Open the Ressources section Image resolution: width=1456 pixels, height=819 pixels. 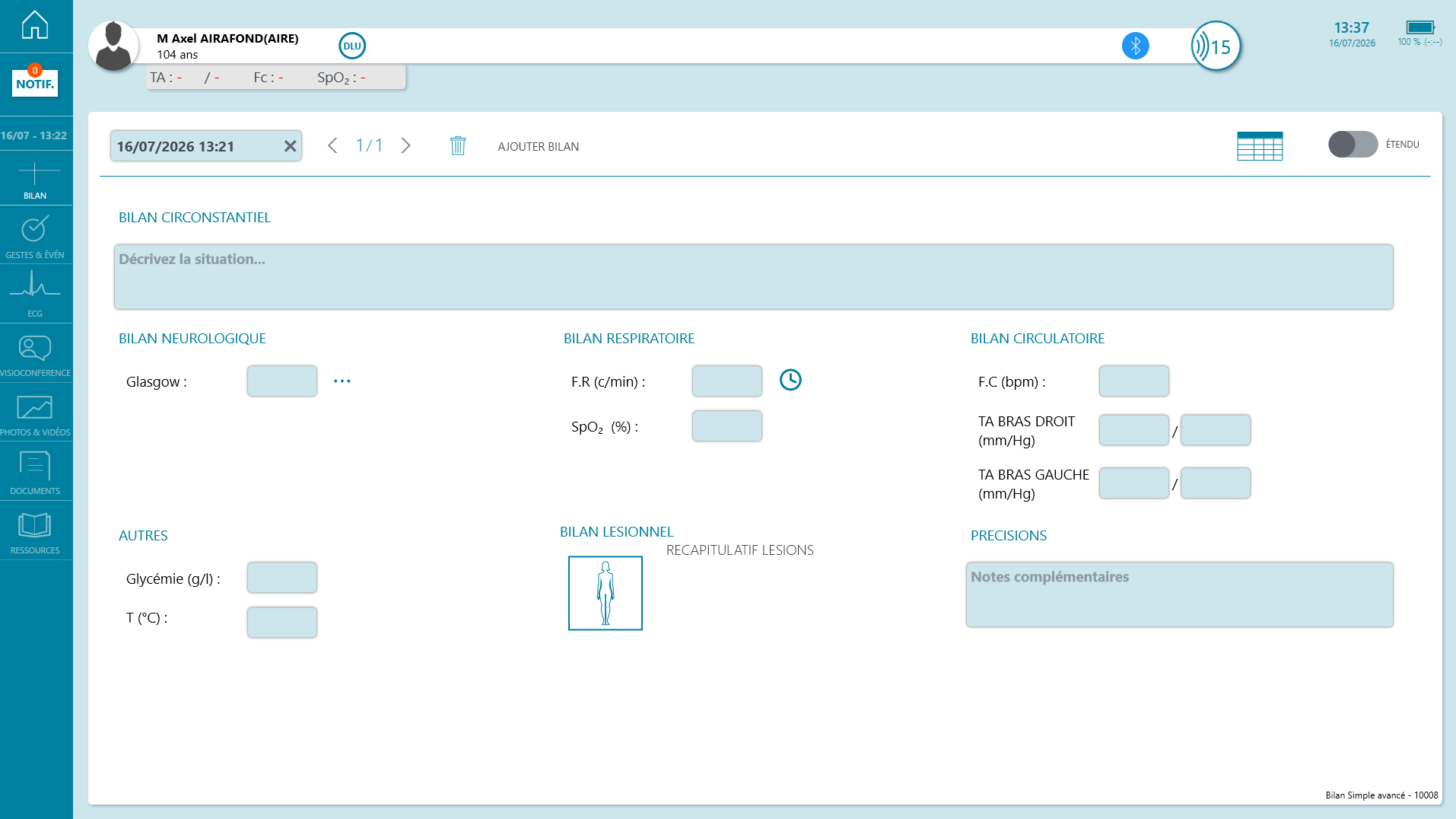click(35, 533)
